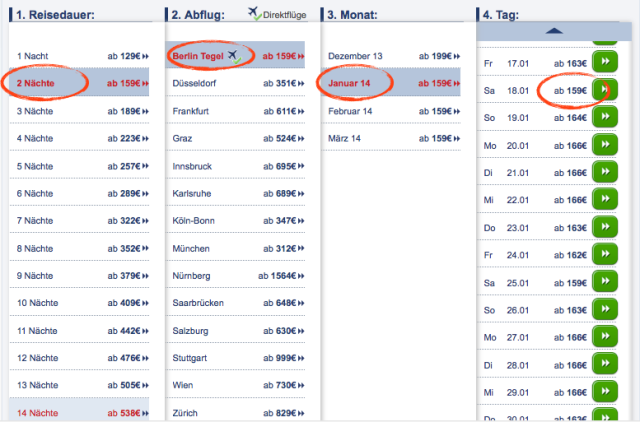The image size is (640, 422).
Task: Select 5 Nächte trip duration
Action: (79, 166)
